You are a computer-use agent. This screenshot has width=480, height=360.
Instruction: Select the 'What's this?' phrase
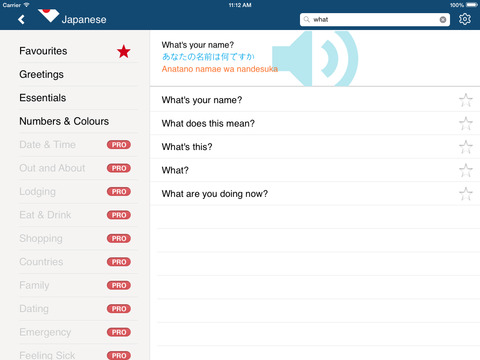pos(315,147)
